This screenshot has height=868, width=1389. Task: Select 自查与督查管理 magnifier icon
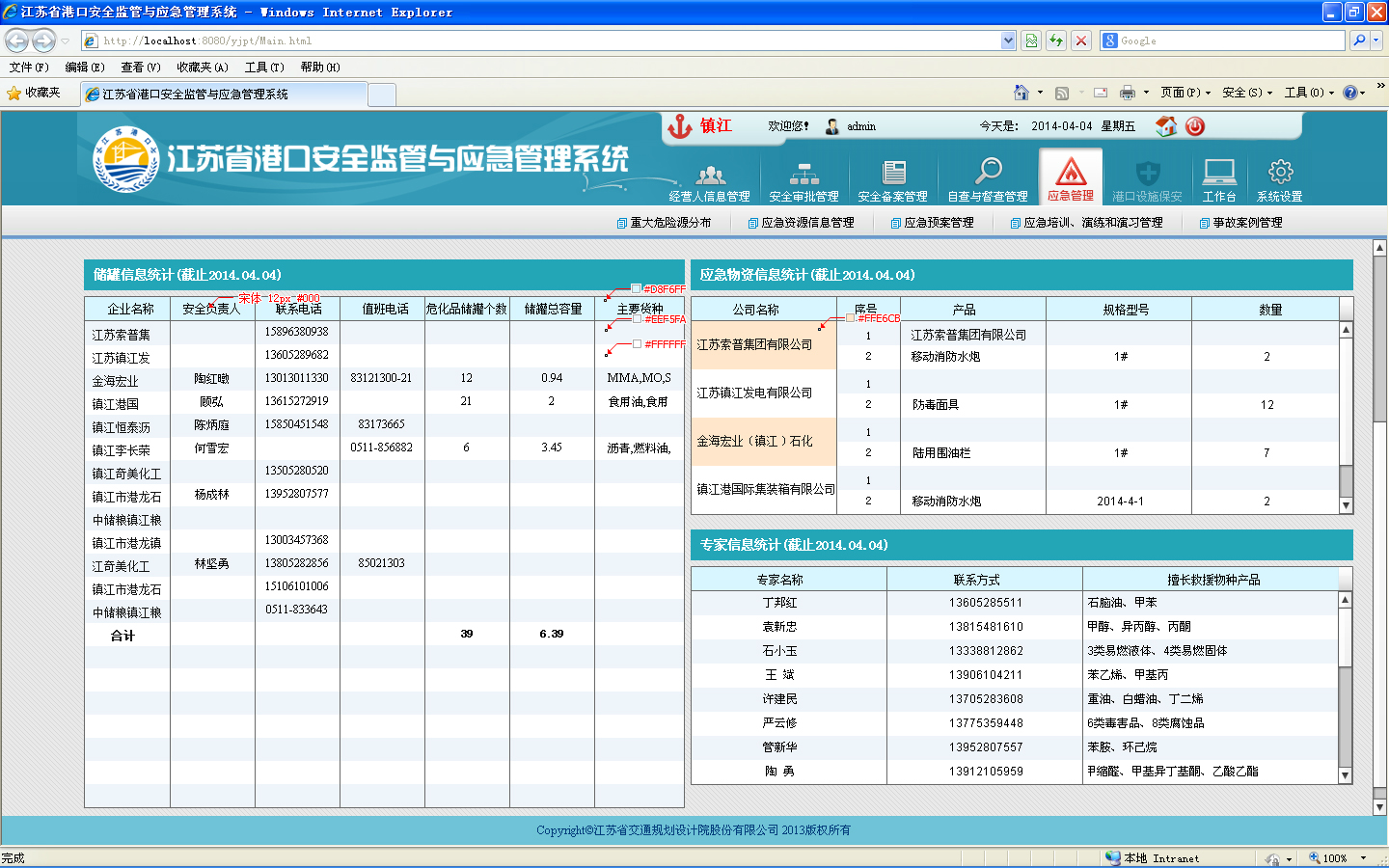click(x=988, y=173)
